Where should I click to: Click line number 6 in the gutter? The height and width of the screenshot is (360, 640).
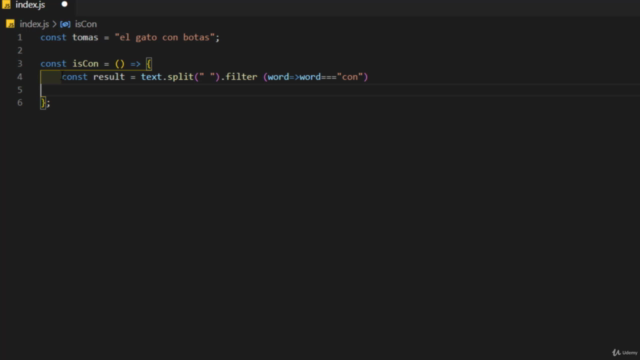coord(20,103)
